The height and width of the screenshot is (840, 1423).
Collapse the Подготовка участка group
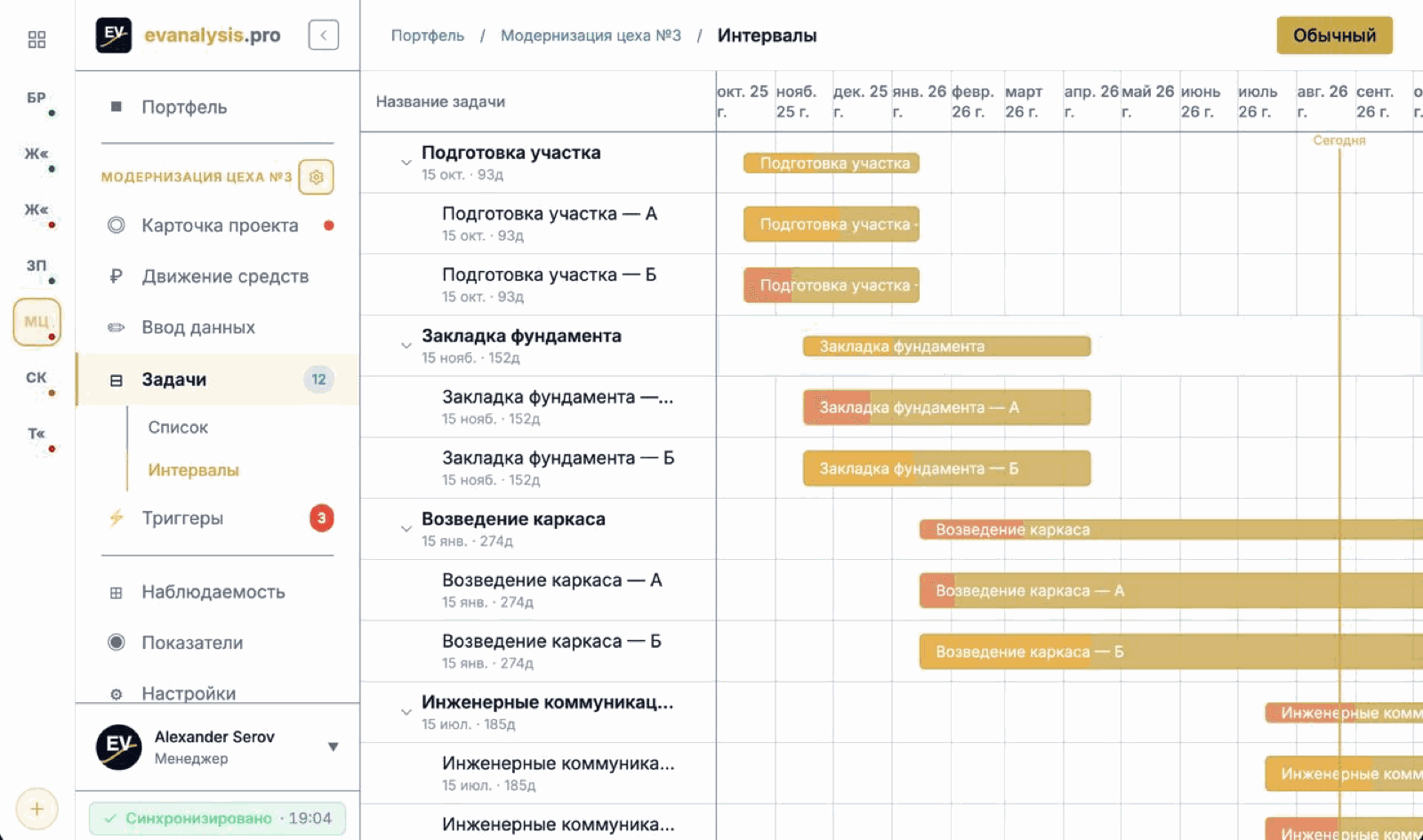click(406, 163)
